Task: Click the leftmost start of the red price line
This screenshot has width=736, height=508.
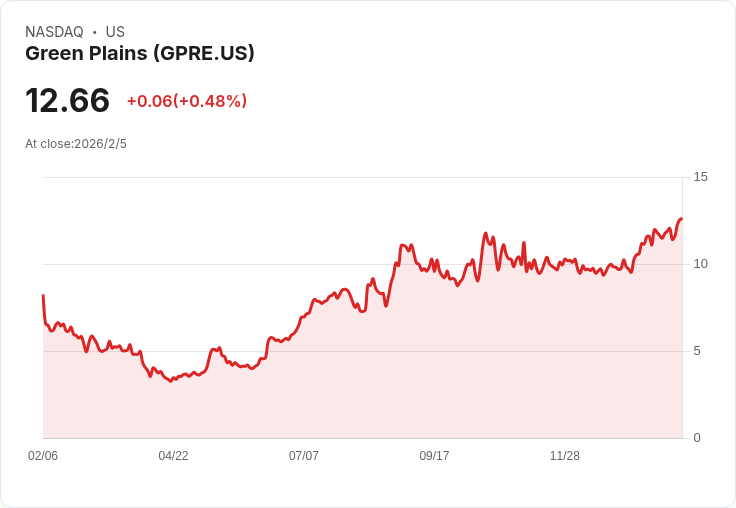Action: tap(43, 296)
